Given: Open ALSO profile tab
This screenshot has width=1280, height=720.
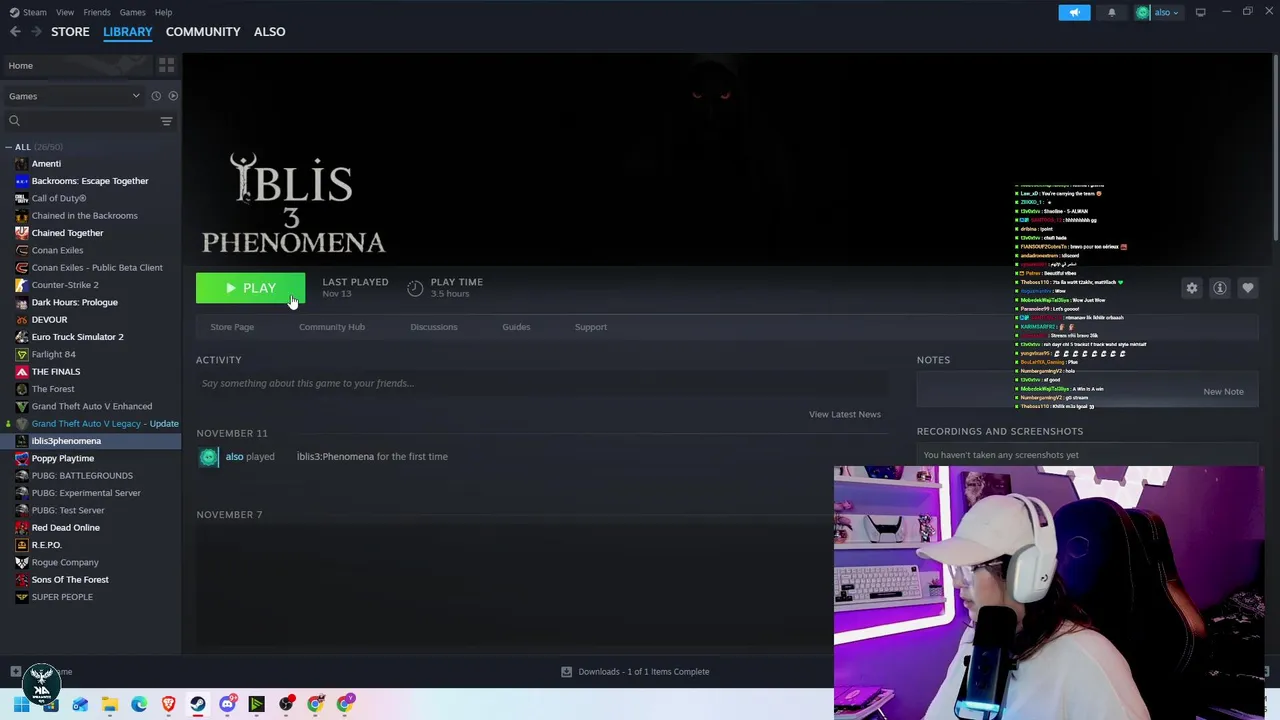Looking at the screenshot, I should 269,32.
